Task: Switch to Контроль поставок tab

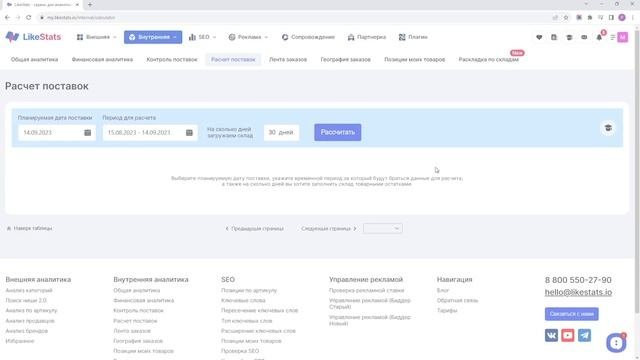Action: tap(171, 60)
